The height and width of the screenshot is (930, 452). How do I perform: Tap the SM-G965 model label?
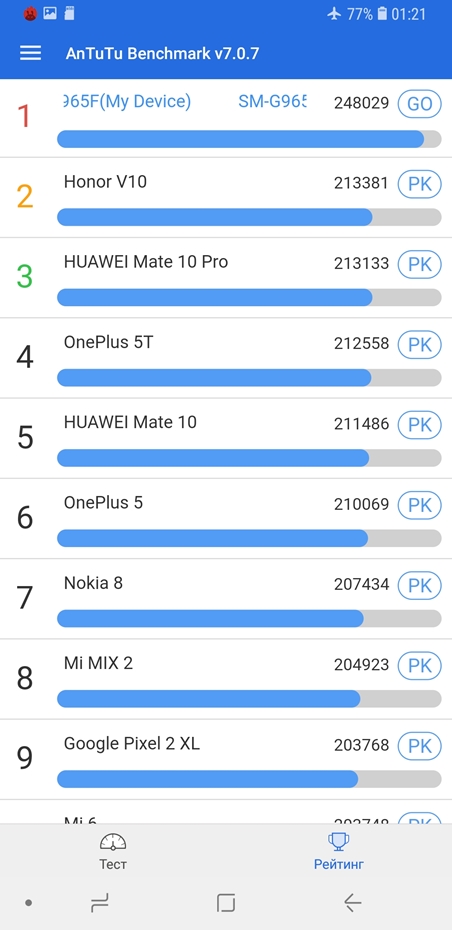click(x=272, y=101)
